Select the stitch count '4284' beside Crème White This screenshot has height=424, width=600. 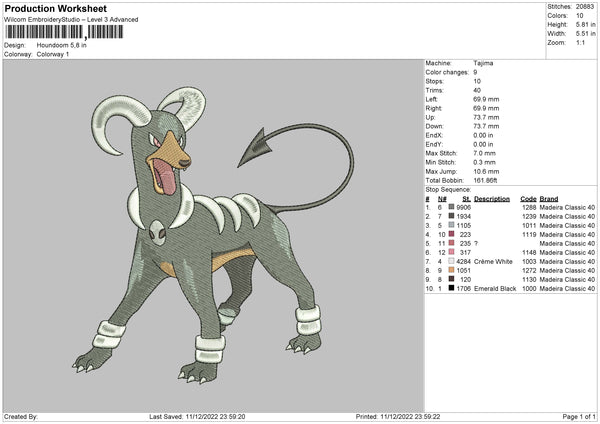463,262
